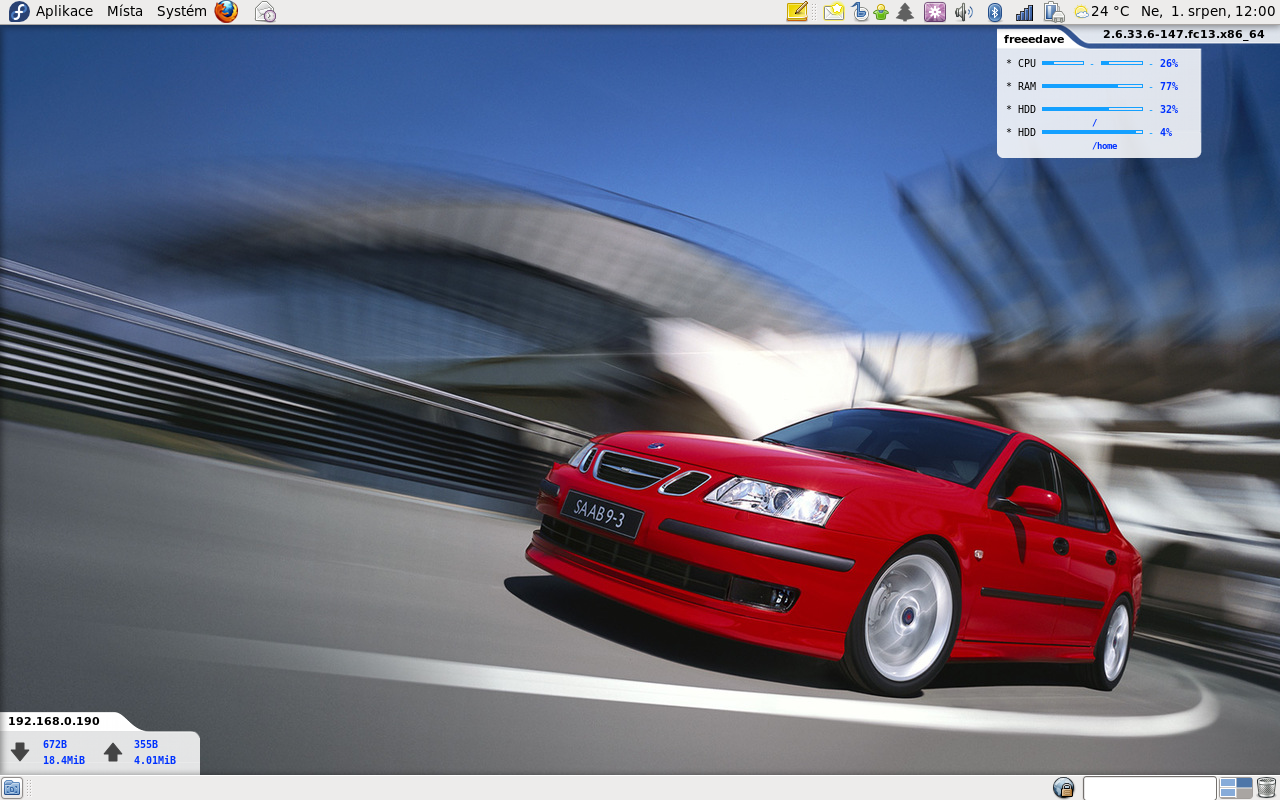Click the 18.4MiB downloaded total
The image size is (1280, 800).
point(64,760)
